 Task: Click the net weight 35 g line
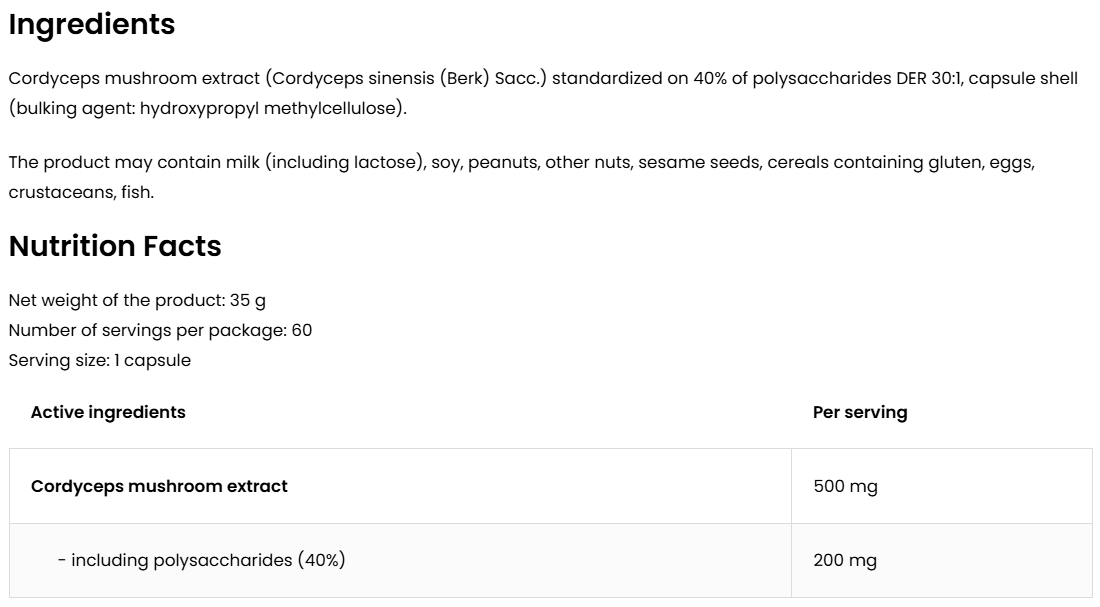pos(137,300)
